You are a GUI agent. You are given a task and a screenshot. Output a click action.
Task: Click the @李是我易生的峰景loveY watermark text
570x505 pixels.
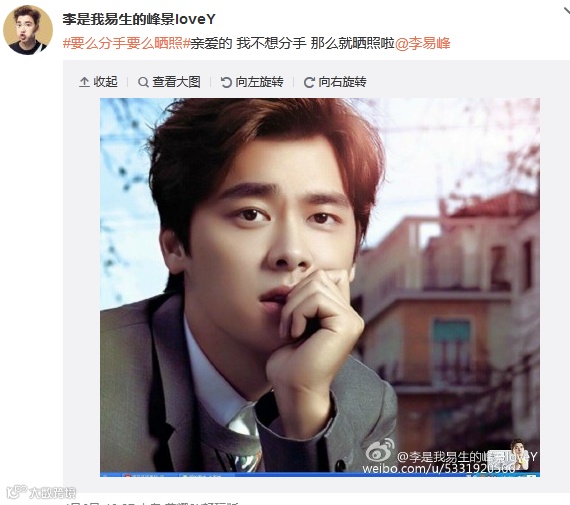(x=467, y=457)
